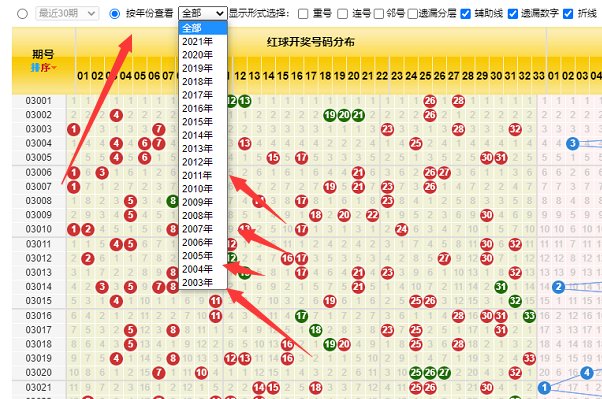
Task: Choose 2003年 from the dropdown options
Action: 203,283
